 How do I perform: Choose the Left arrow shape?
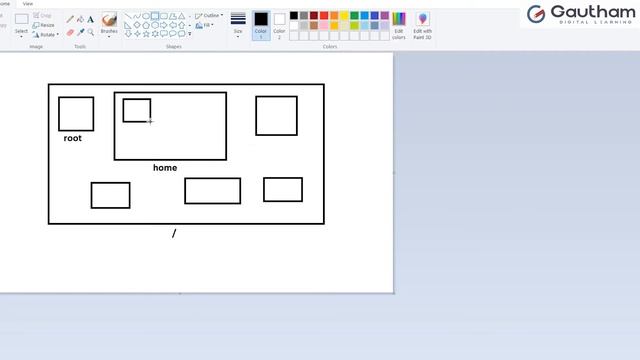click(x=173, y=25)
